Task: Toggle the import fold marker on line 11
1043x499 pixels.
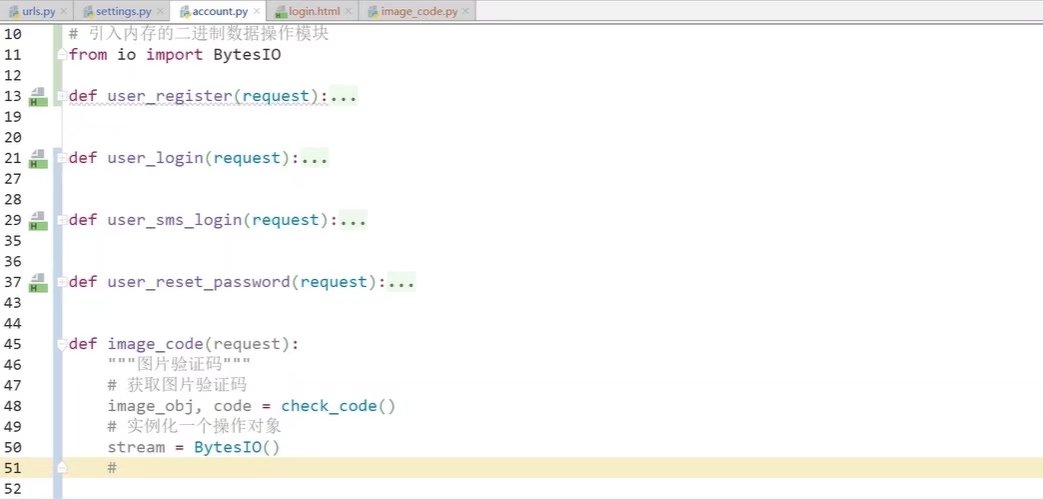Action: [62, 55]
